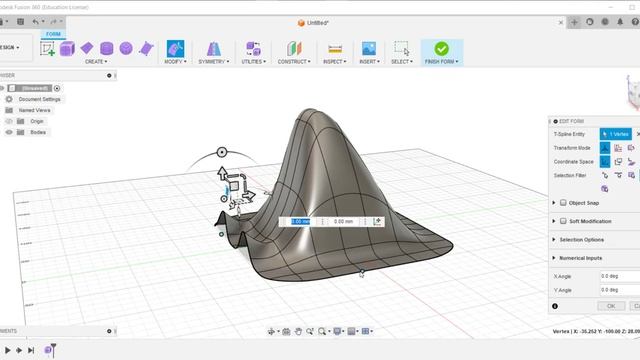The height and width of the screenshot is (360, 640).
Task: Open the CONSTRUCT dropdown menu
Action: (x=294, y=62)
